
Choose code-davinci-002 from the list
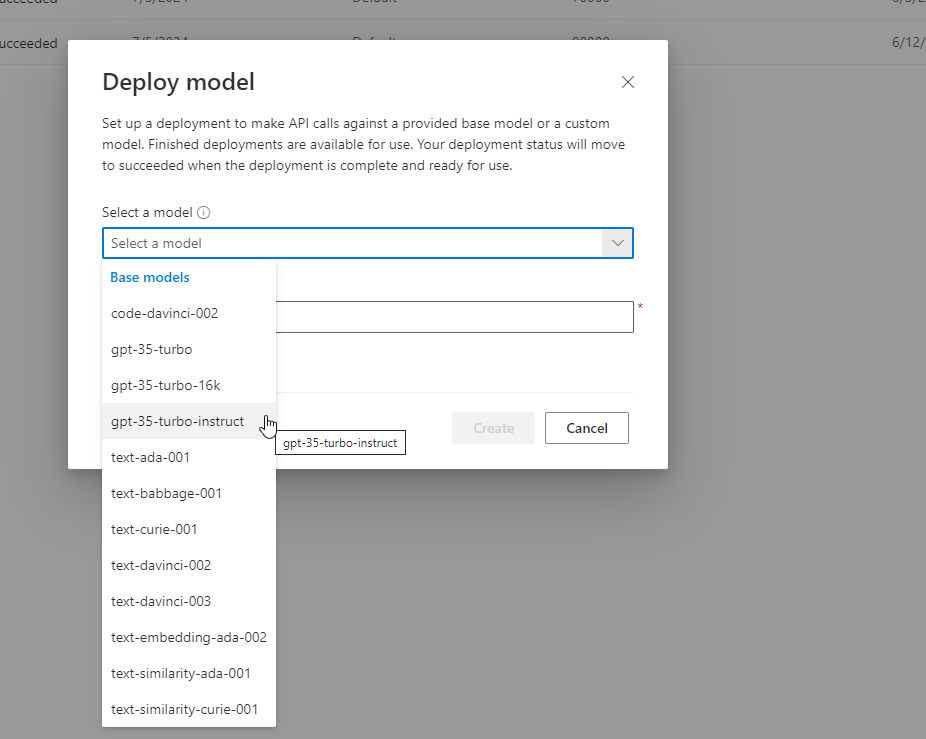(189, 313)
